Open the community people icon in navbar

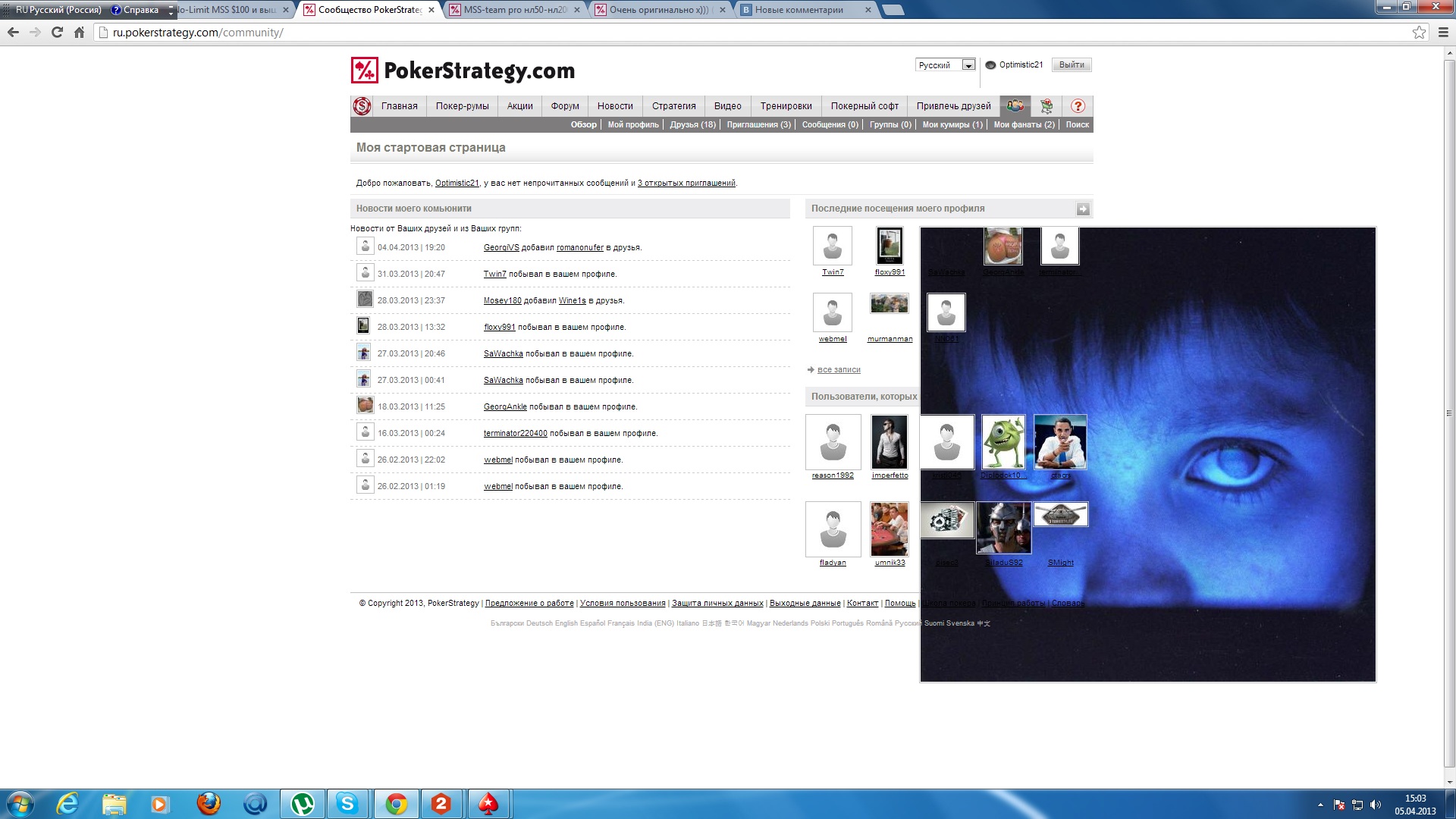coord(1015,106)
